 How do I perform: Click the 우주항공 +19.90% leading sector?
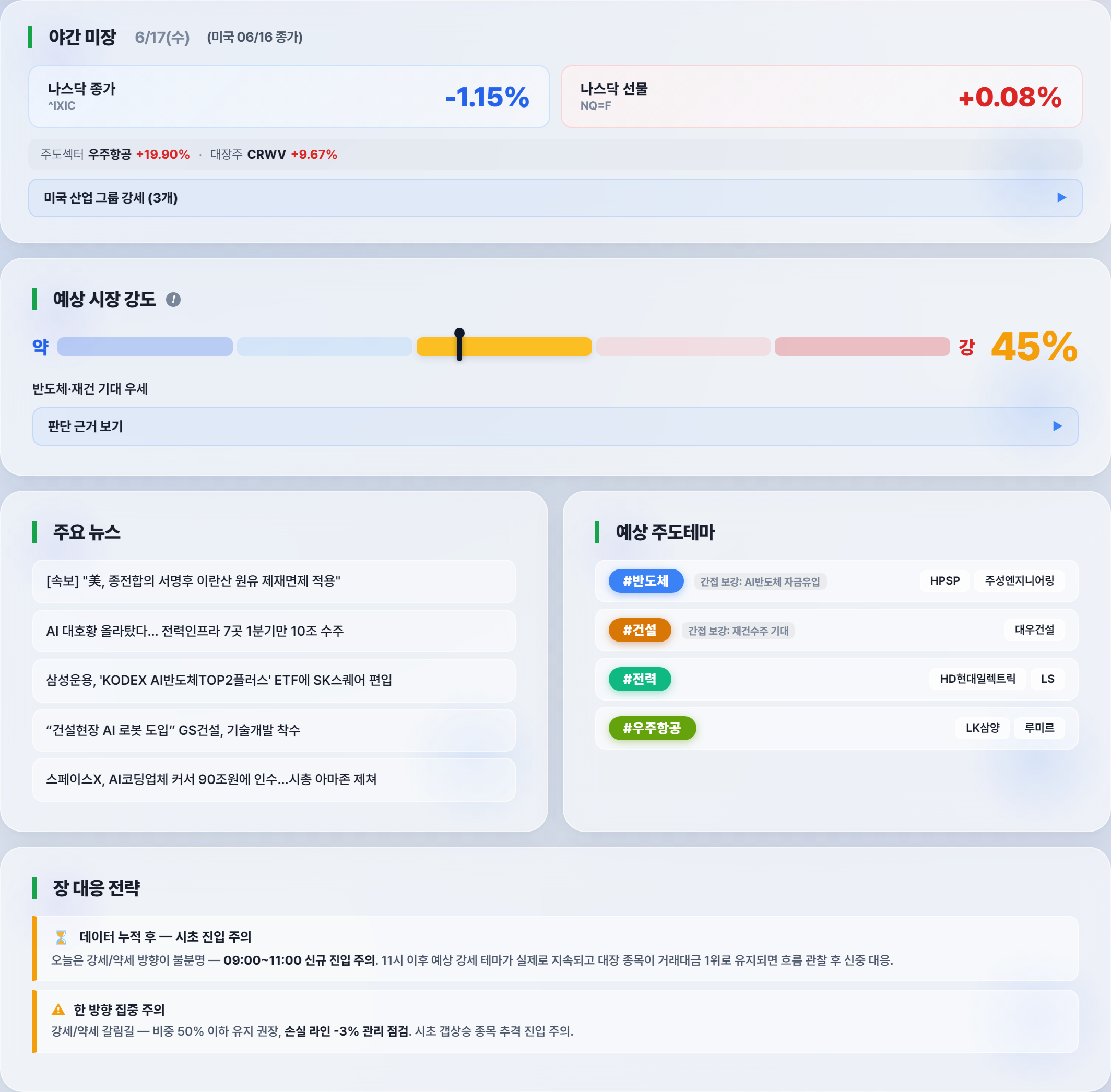pos(139,155)
